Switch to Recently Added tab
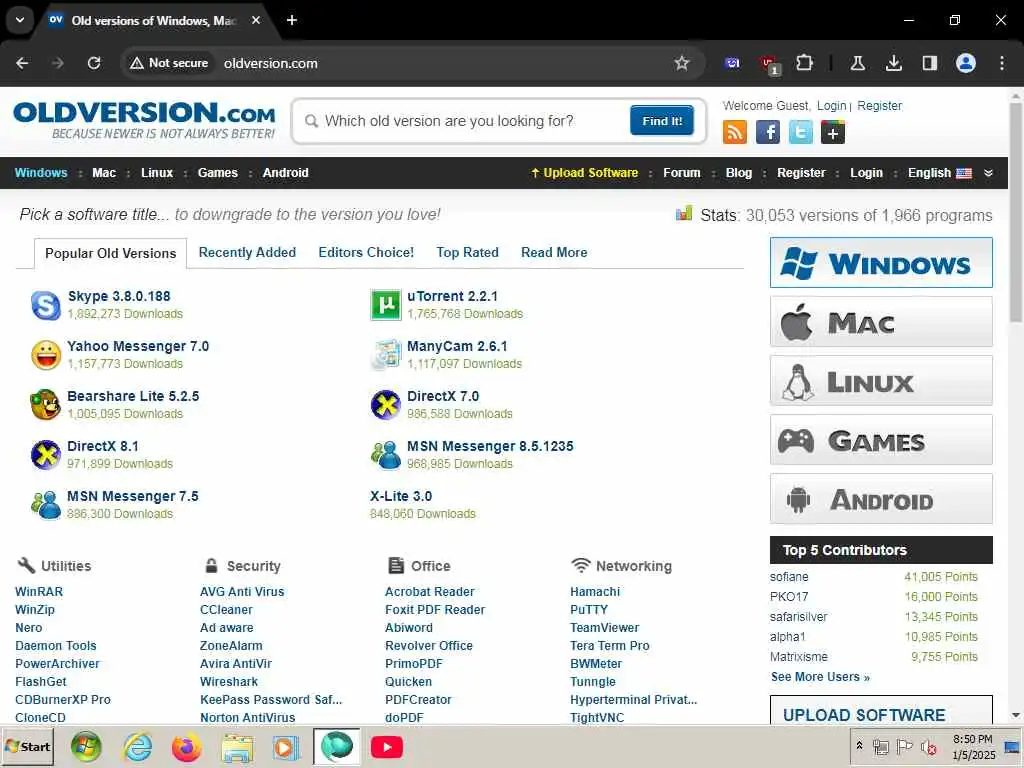This screenshot has width=1024, height=768. (x=247, y=252)
